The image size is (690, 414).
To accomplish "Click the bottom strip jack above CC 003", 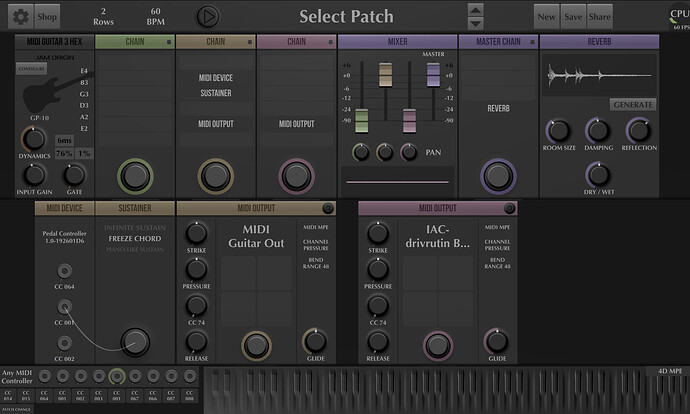I will 99,376.
